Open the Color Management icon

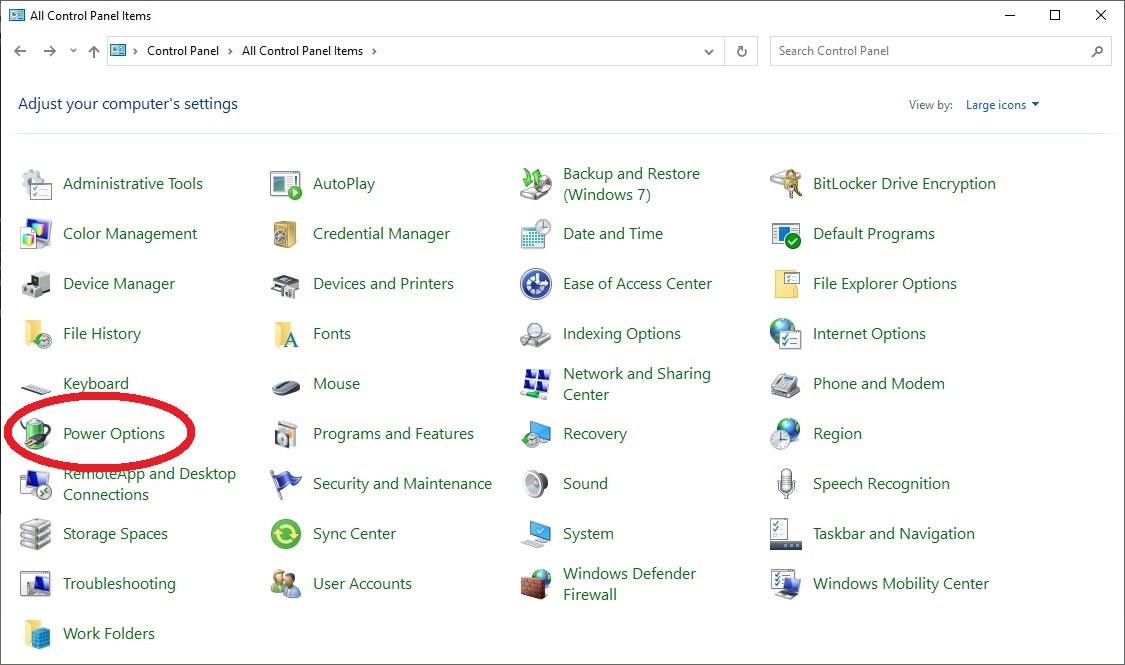[36, 235]
